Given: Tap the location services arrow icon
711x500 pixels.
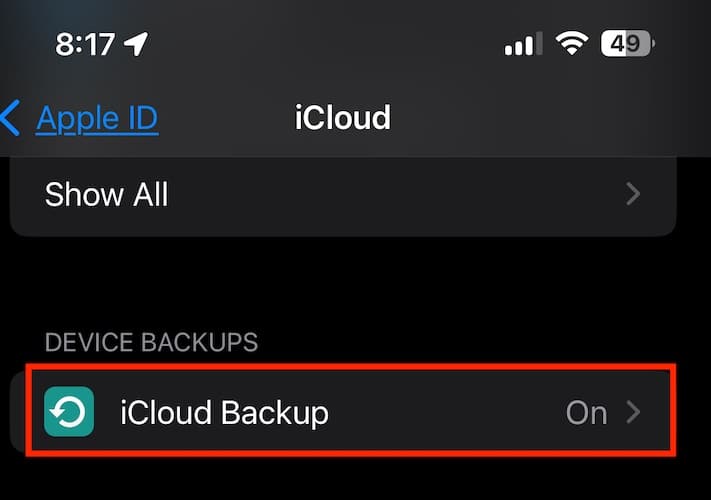Looking at the screenshot, I should tap(135, 44).
